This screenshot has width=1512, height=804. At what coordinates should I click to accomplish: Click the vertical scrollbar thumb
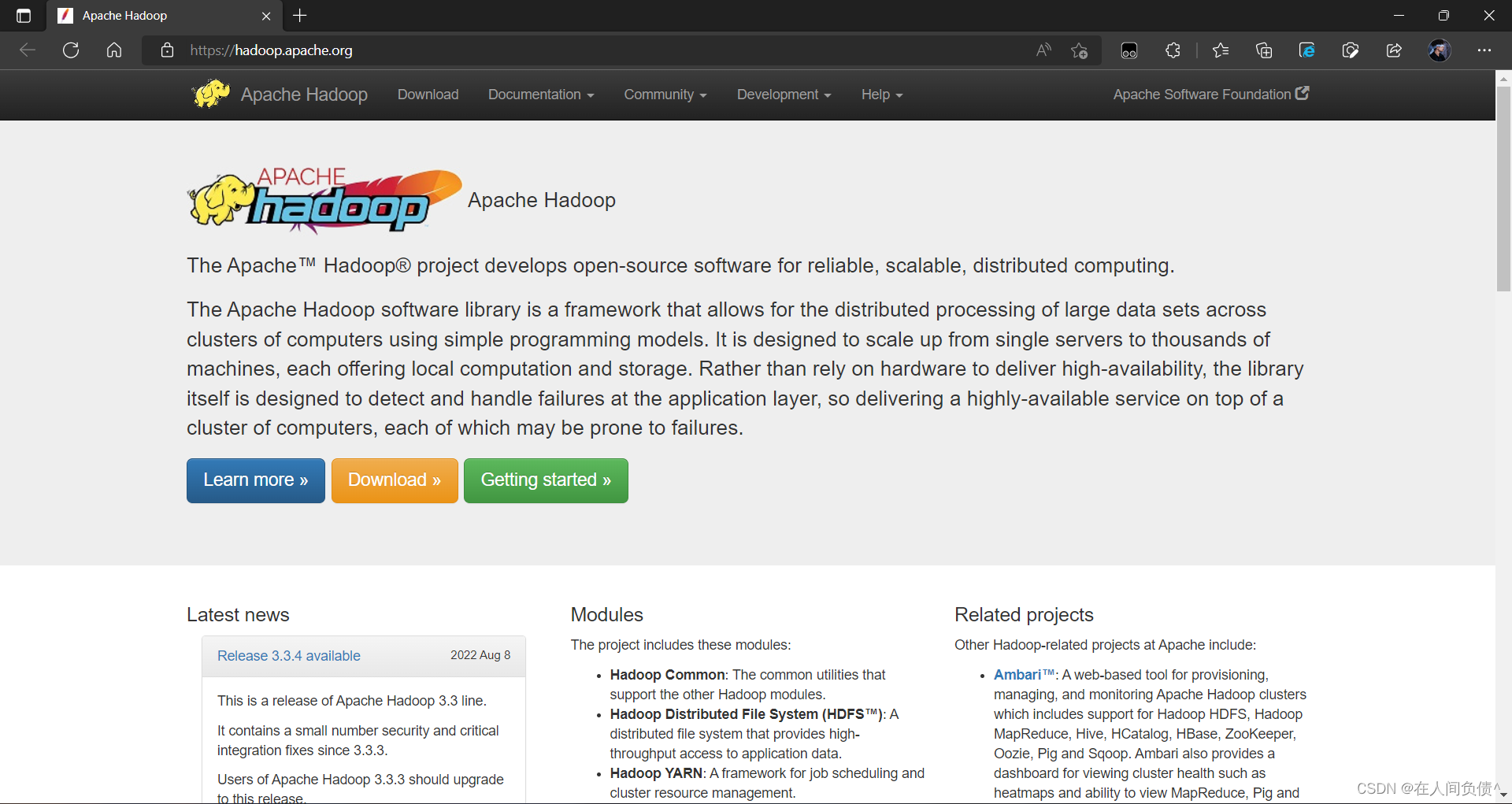1503,189
